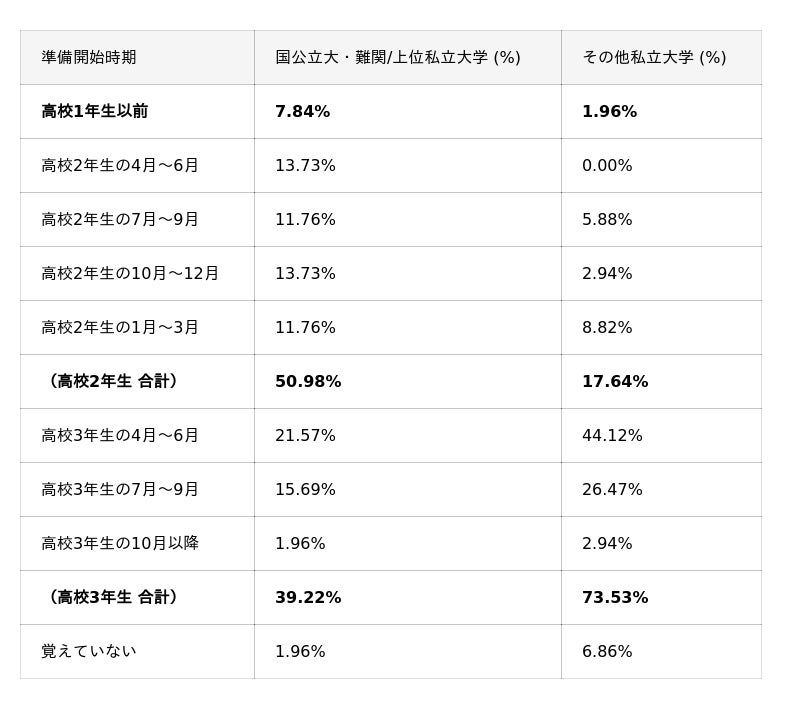Image resolution: width=800 pixels, height=709 pixels.
Task: Click the 国公立大・難関/上位私立大学 (%) header
Action: point(398,58)
